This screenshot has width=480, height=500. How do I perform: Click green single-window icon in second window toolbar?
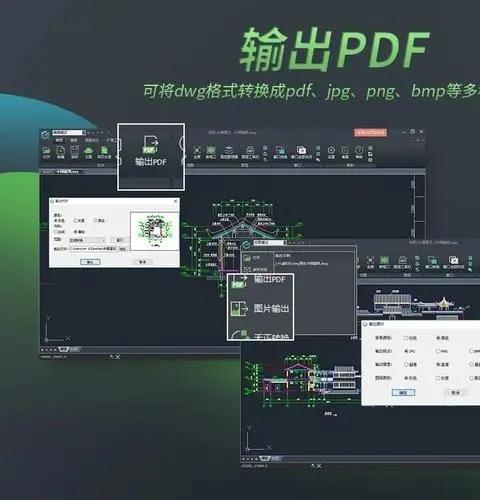(x=384, y=262)
